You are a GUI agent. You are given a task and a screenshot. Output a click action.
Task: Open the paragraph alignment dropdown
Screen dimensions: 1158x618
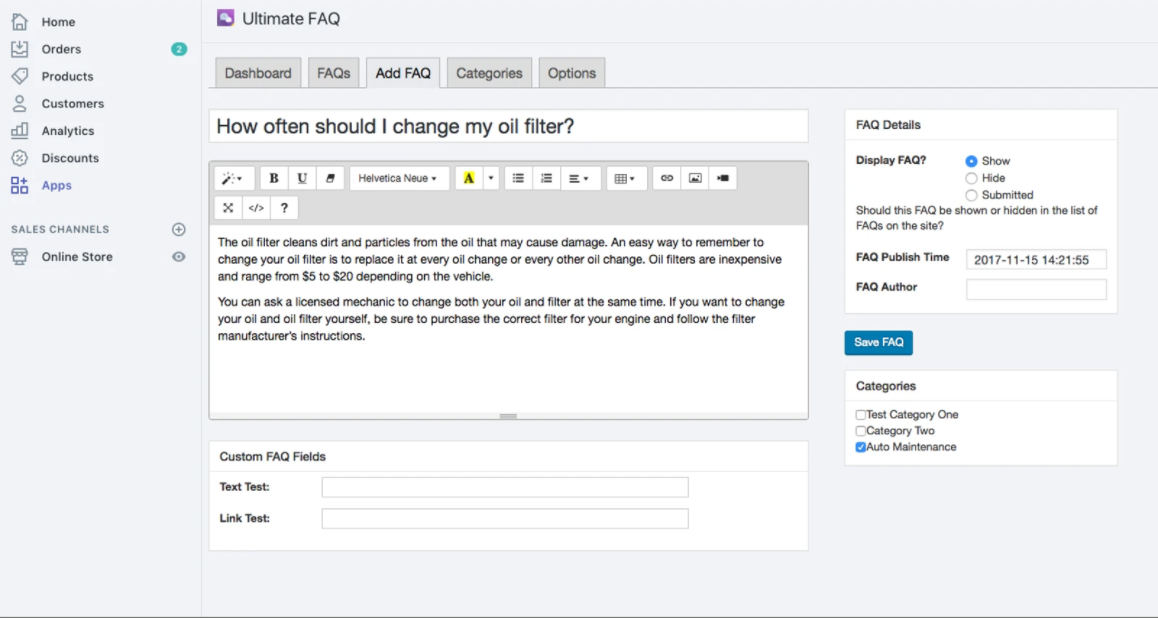tap(580, 178)
